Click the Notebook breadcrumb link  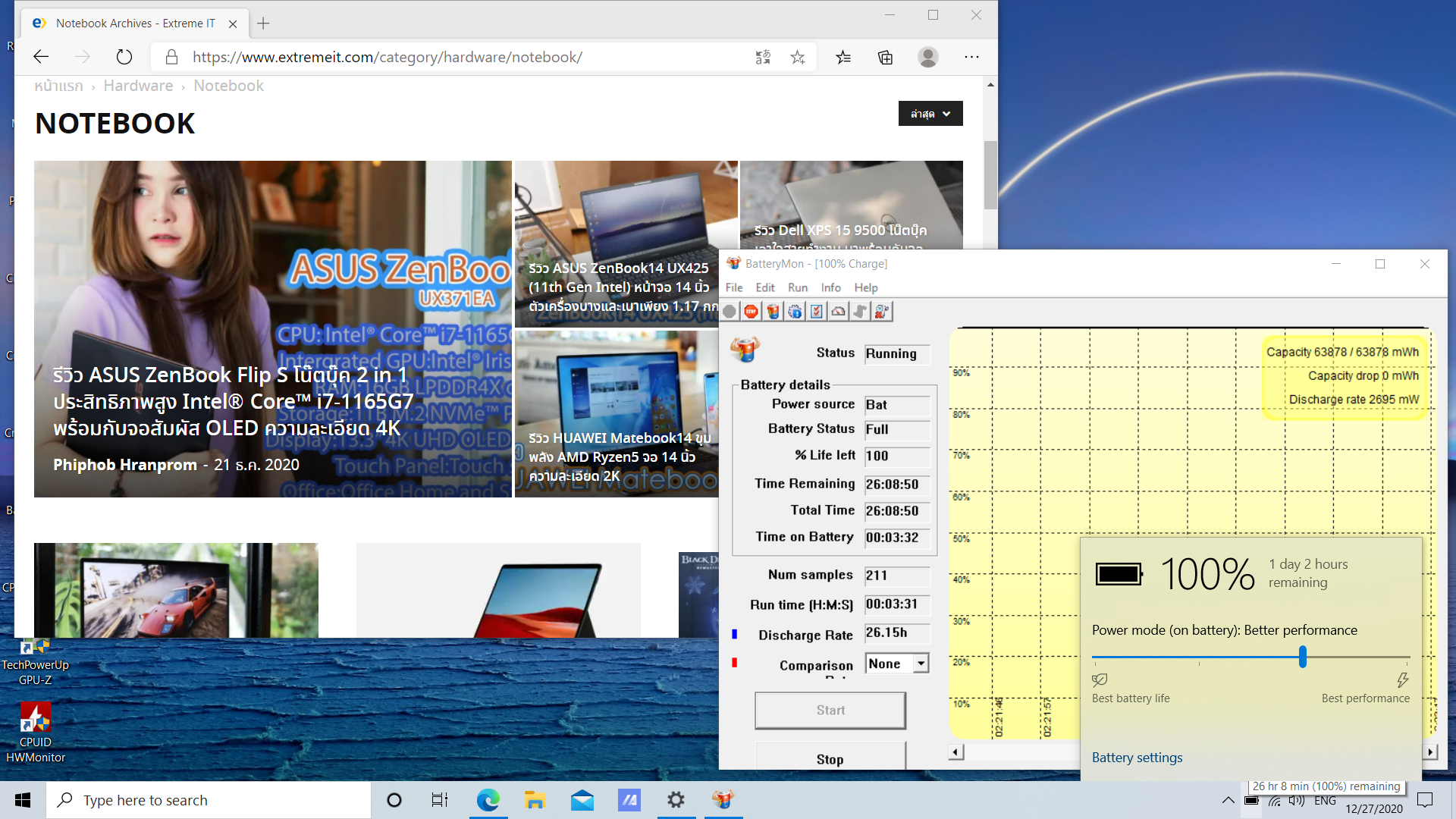(x=228, y=86)
